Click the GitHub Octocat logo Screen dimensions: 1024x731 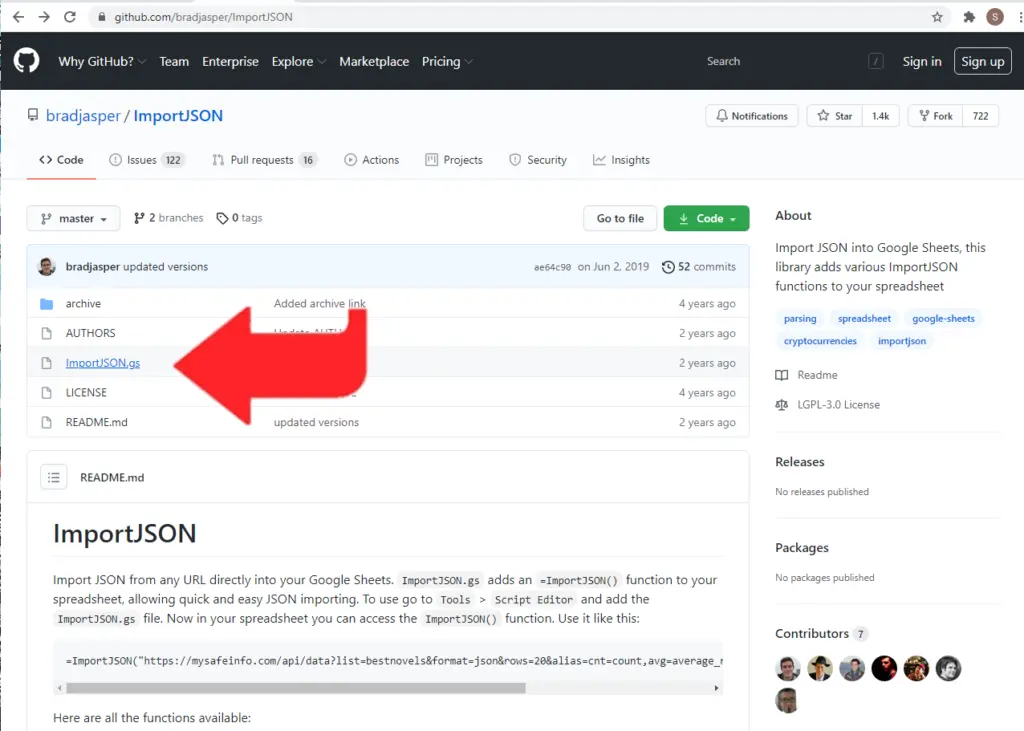(x=26, y=61)
